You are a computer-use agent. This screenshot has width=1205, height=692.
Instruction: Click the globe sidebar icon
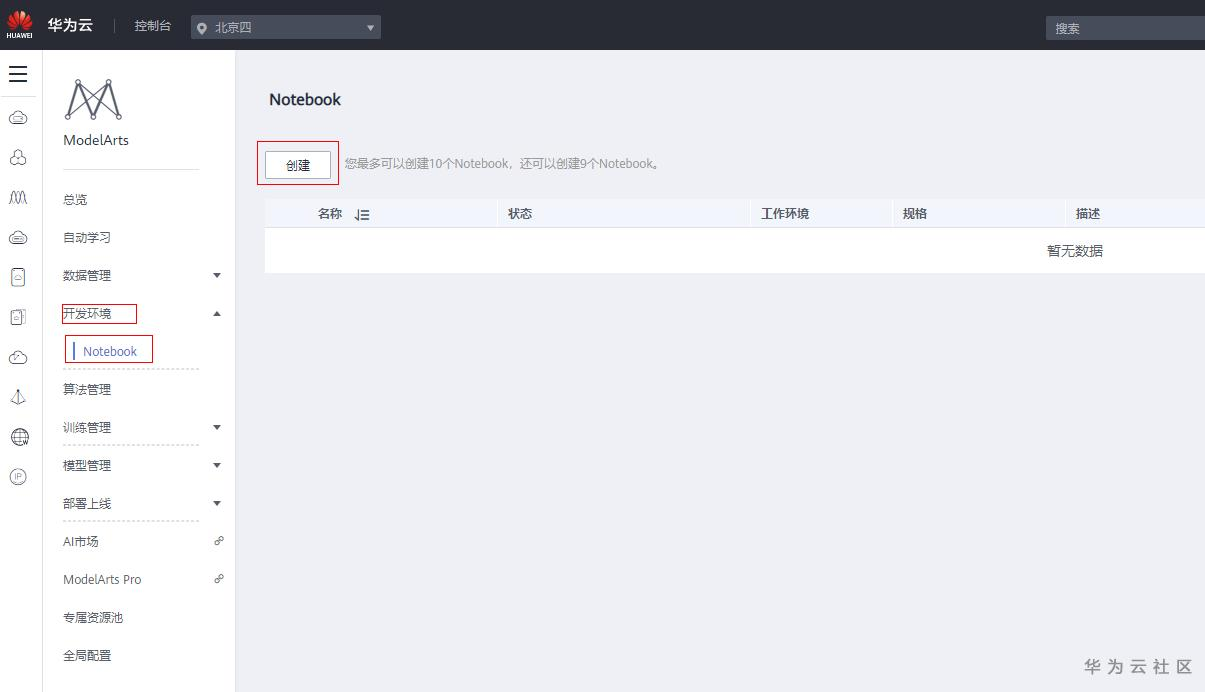(x=18, y=437)
